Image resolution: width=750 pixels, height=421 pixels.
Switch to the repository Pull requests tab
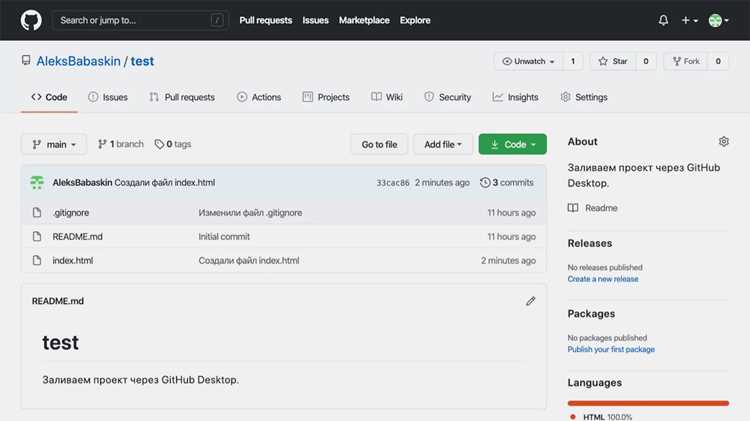pos(182,97)
